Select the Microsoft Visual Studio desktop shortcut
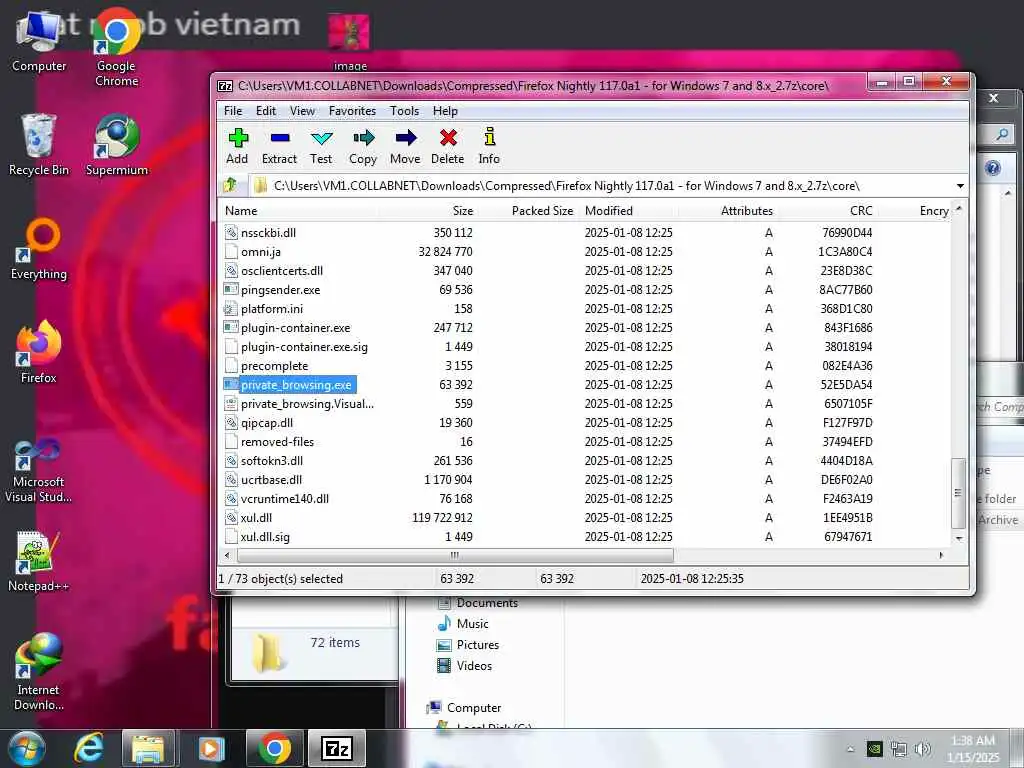 click(x=39, y=471)
